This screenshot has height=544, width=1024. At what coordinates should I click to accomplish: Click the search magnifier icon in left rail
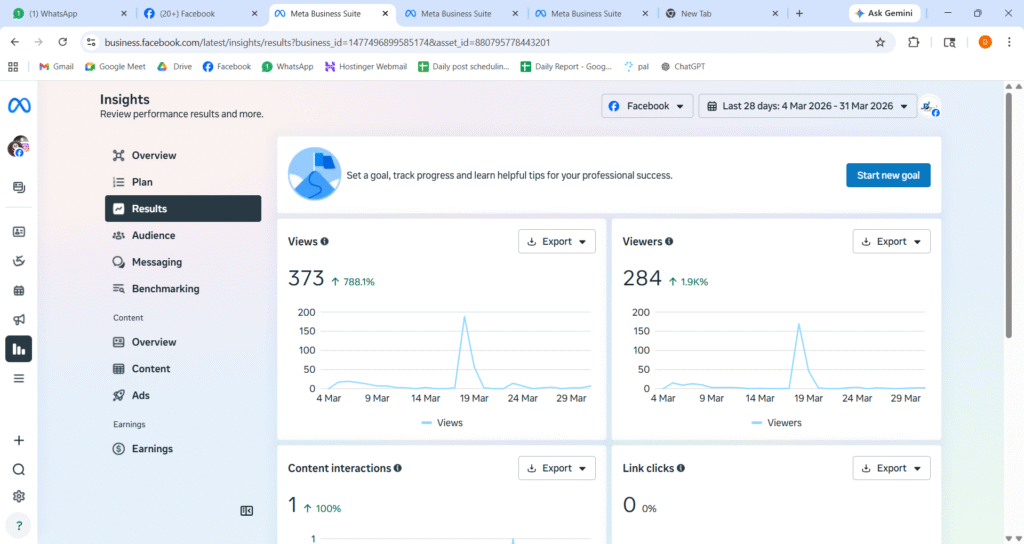pyautogui.click(x=18, y=469)
